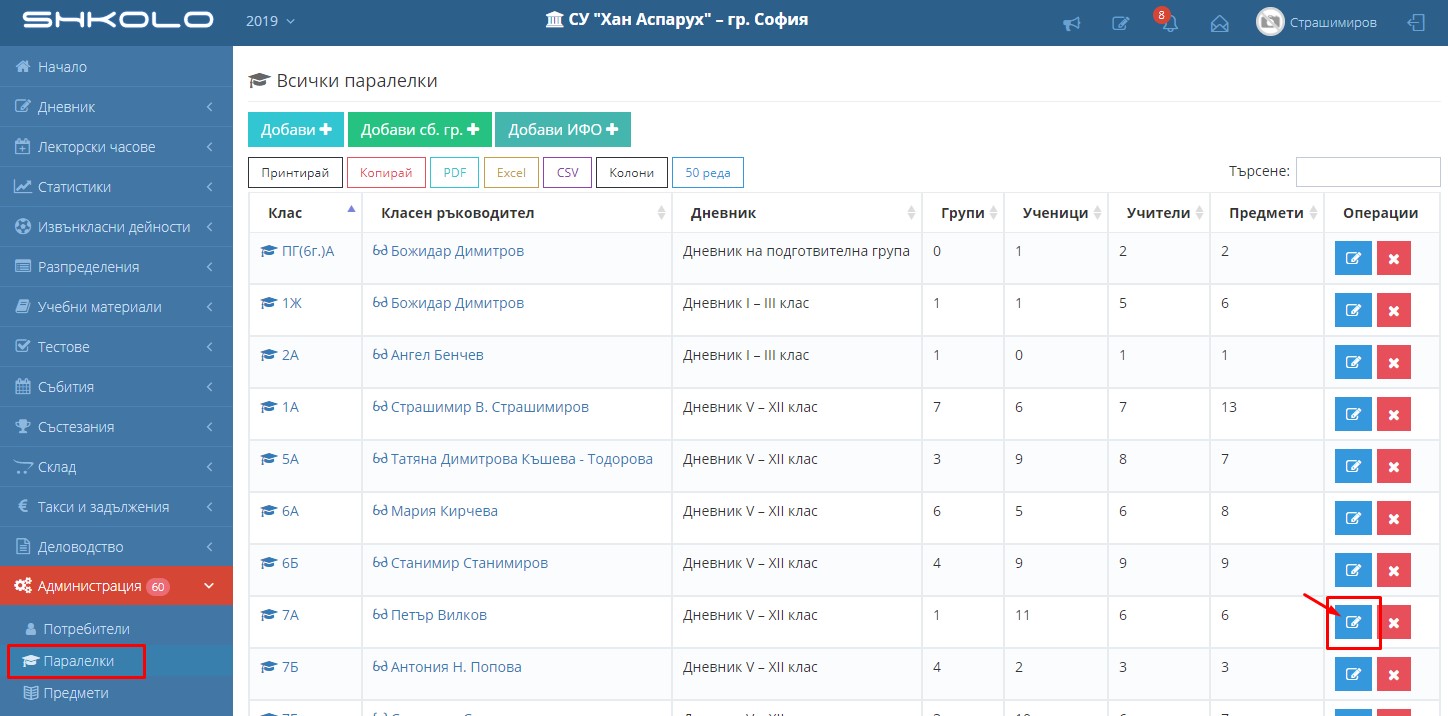Edit the 1Ж class row

pos(1354,310)
